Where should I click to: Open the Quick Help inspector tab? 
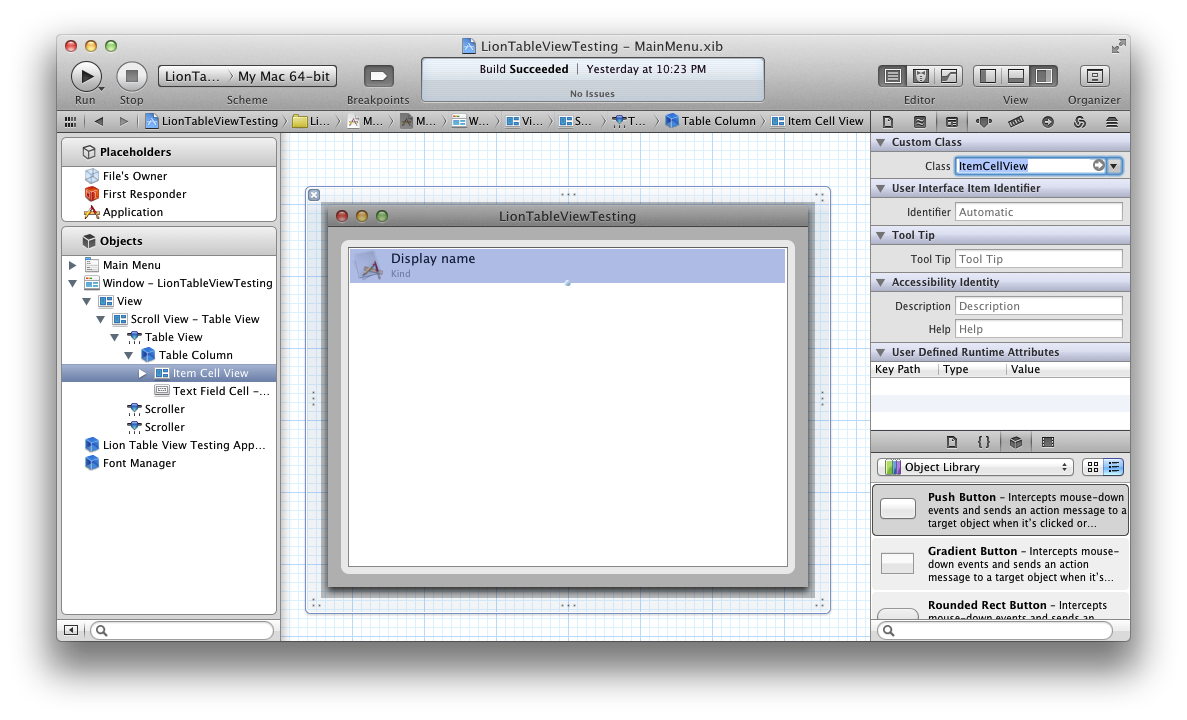920,122
